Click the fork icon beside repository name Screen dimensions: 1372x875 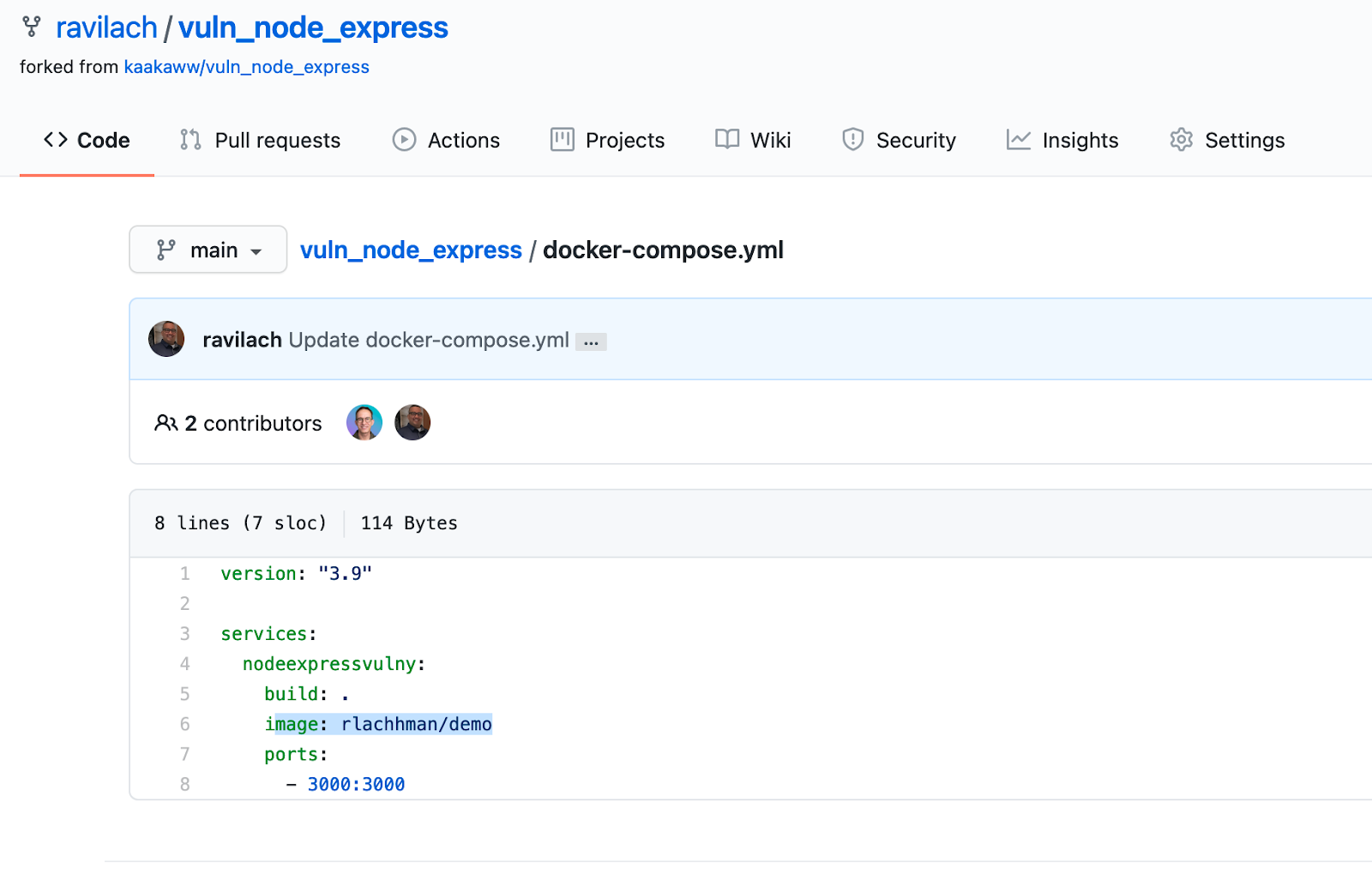click(x=32, y=27)
